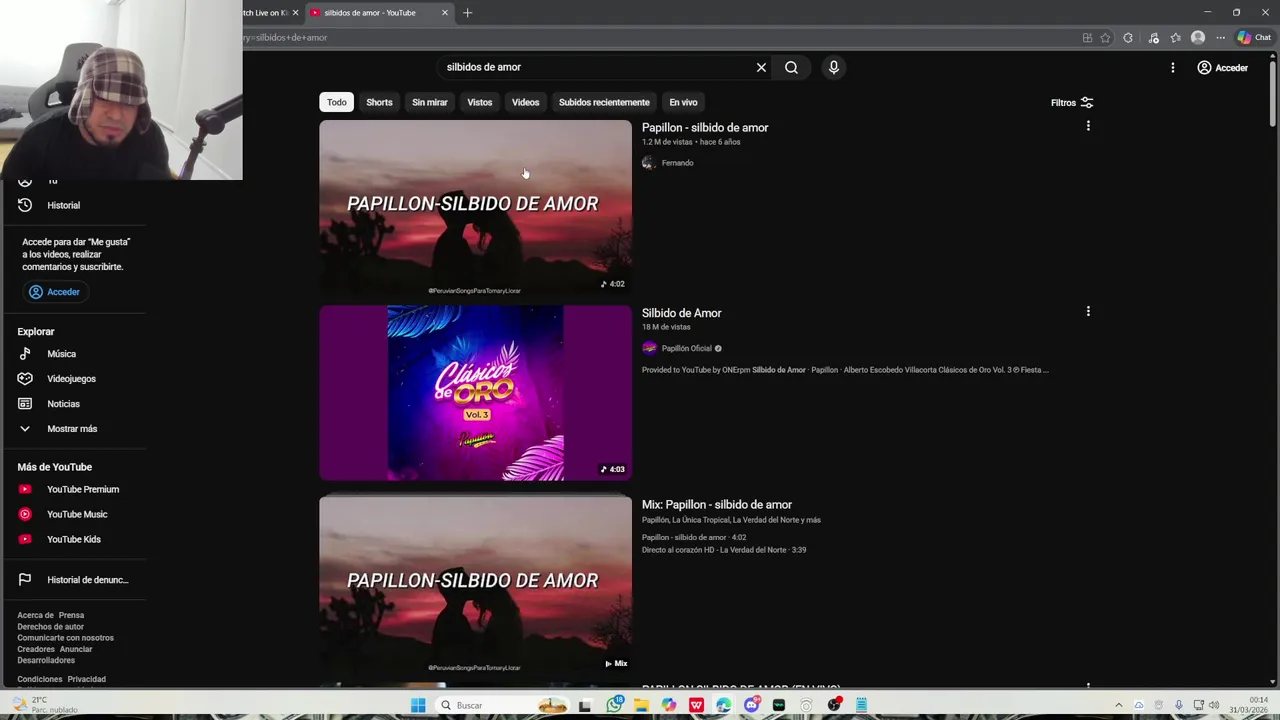Open the Filtros search filters
Image resolution: width=1280 pixels, height=720 pixels.
[x=1072, y=102]
